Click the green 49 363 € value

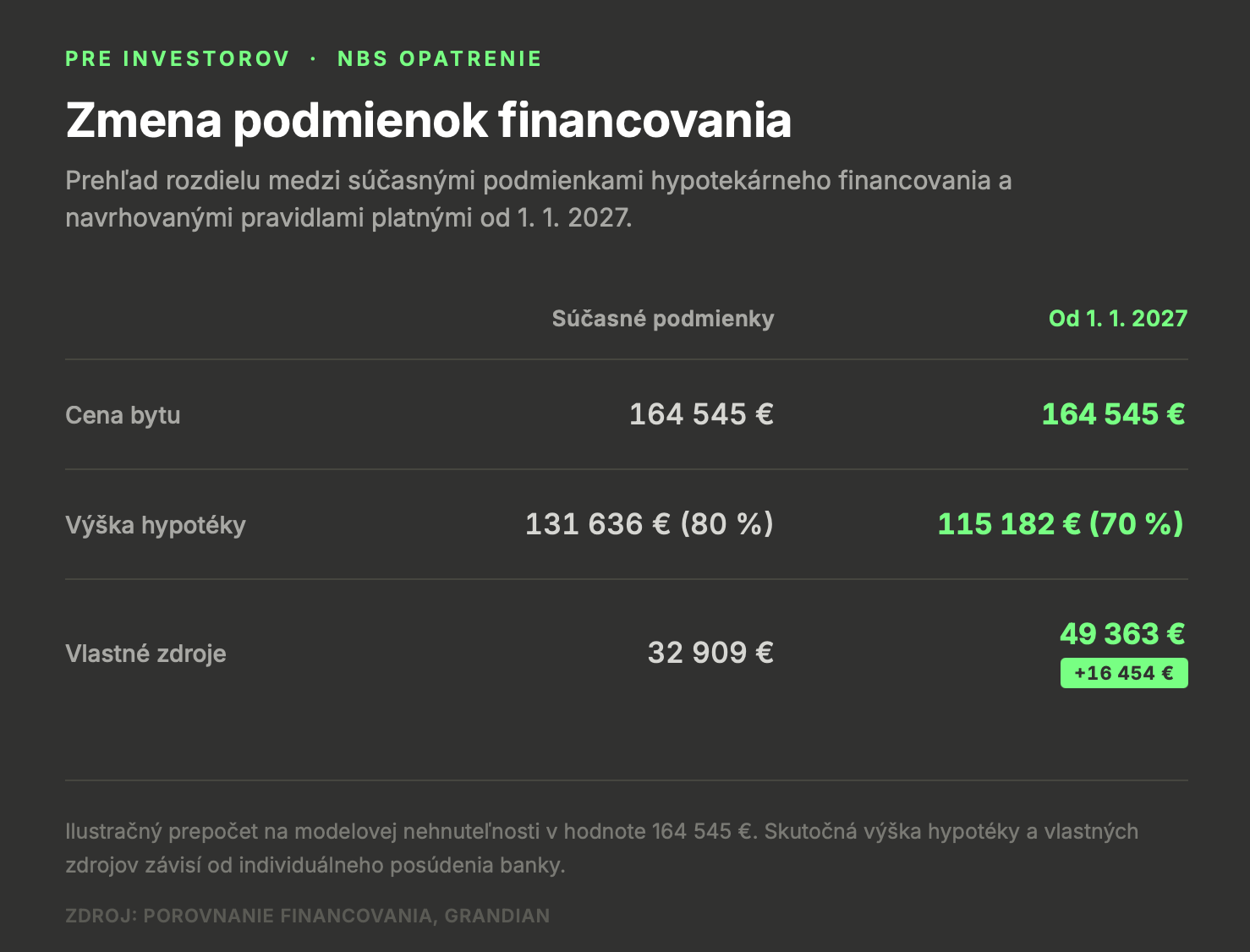1123,634
